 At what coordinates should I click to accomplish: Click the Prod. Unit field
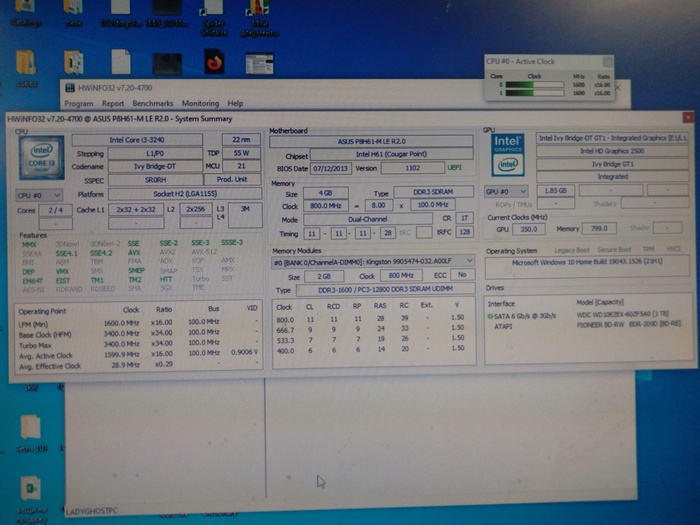coord(233,179)
